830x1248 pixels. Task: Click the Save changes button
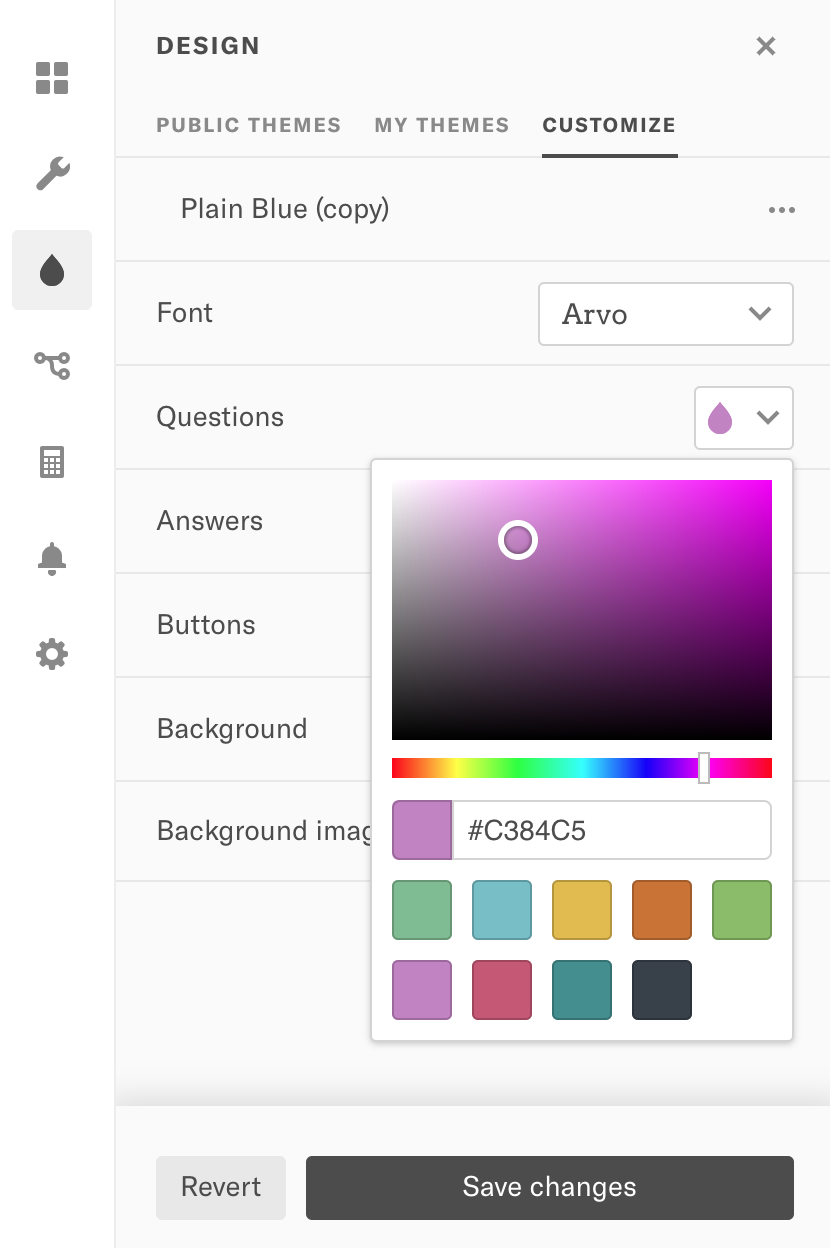coord(549,1187)
